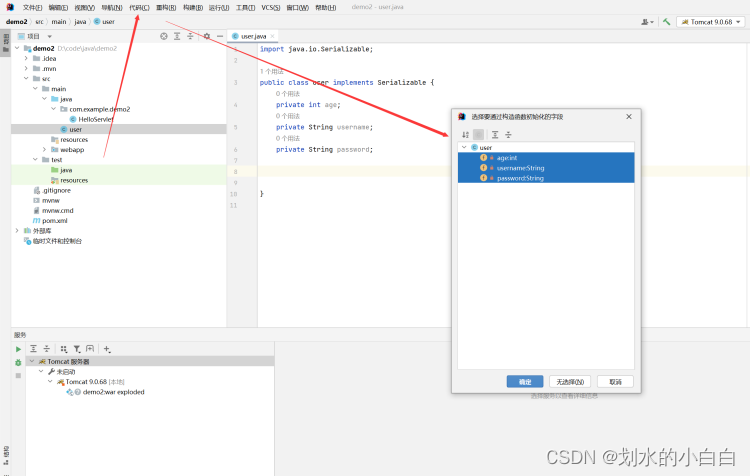Click the locate-opened-file target icon in project panel

(x=164, y=36)
